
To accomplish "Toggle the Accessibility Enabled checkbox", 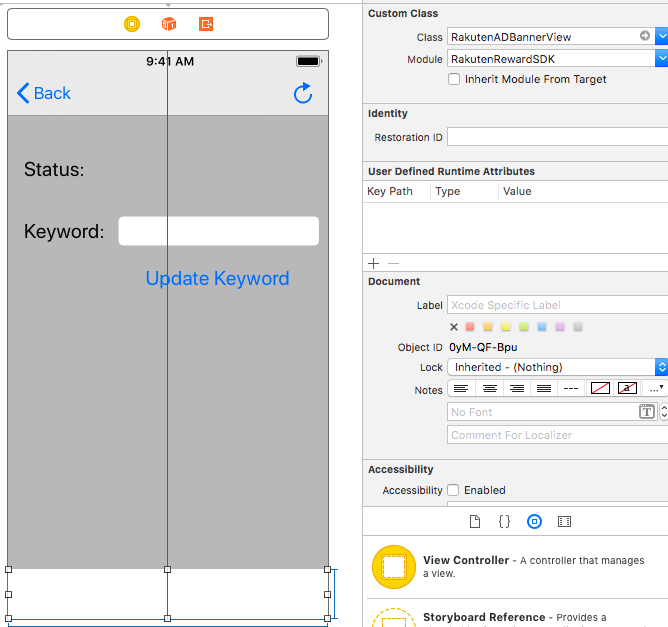I will pos(453,490).
